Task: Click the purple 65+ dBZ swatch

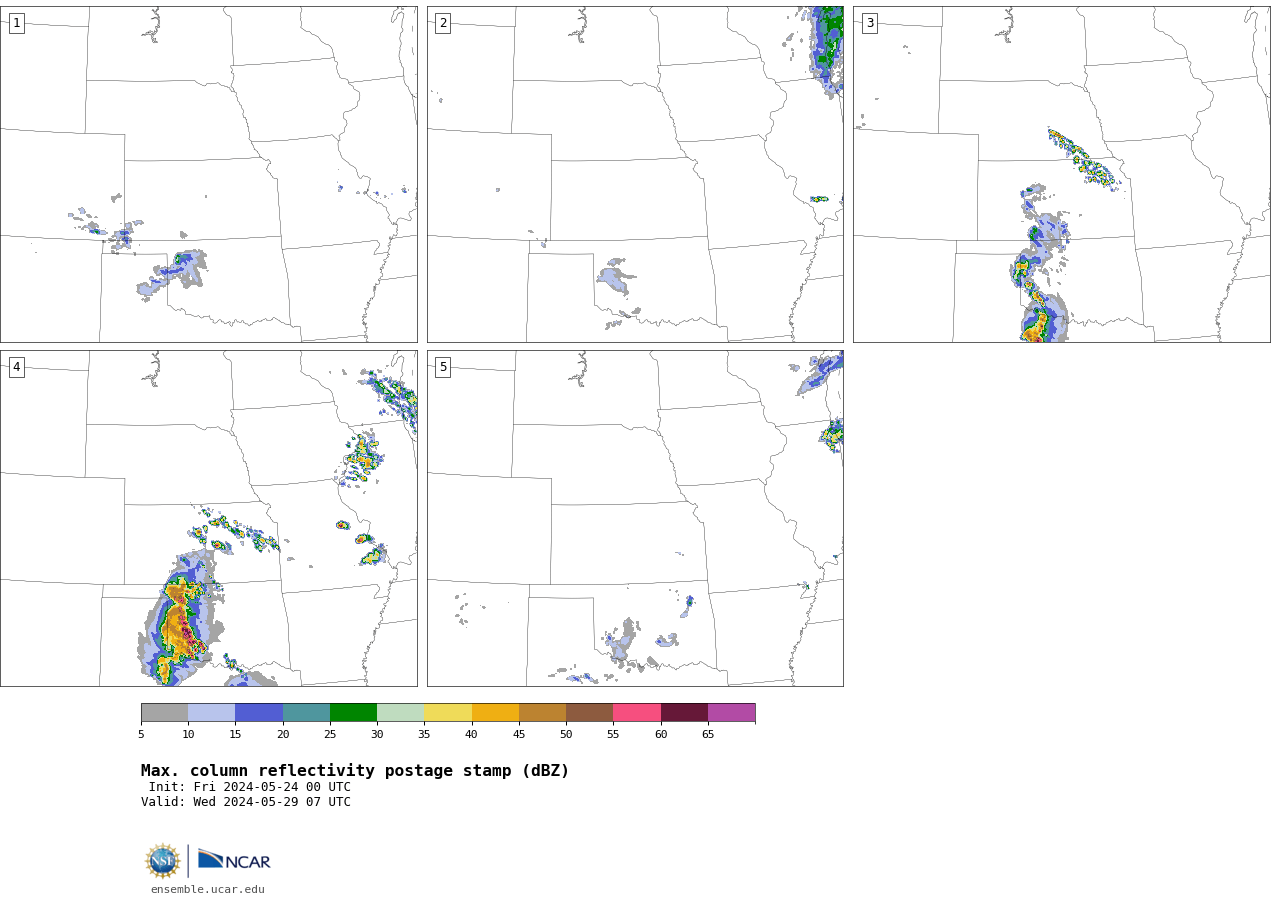Action: (732, 713)
